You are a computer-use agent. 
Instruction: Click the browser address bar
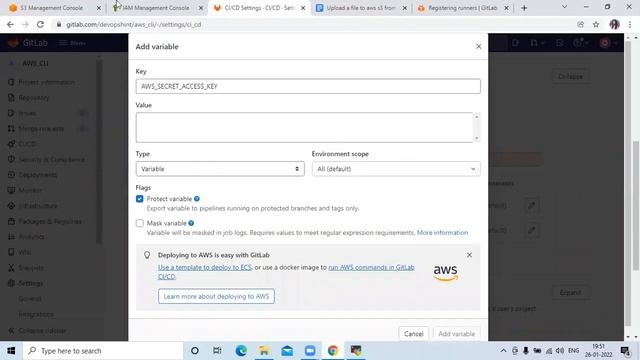[314, 24]
